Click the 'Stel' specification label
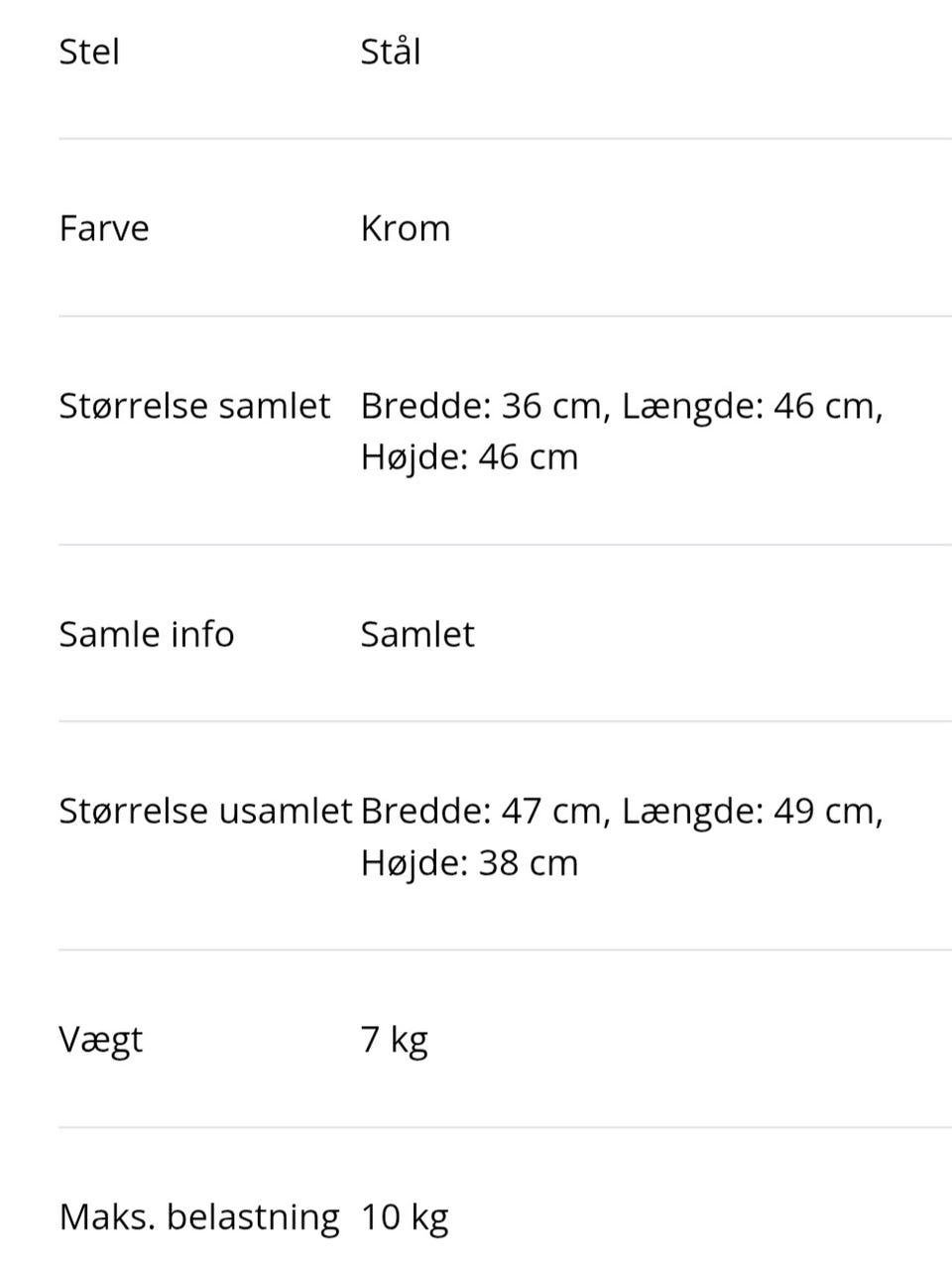This screenshot has height=1270, width=952. tap(89, 52)
